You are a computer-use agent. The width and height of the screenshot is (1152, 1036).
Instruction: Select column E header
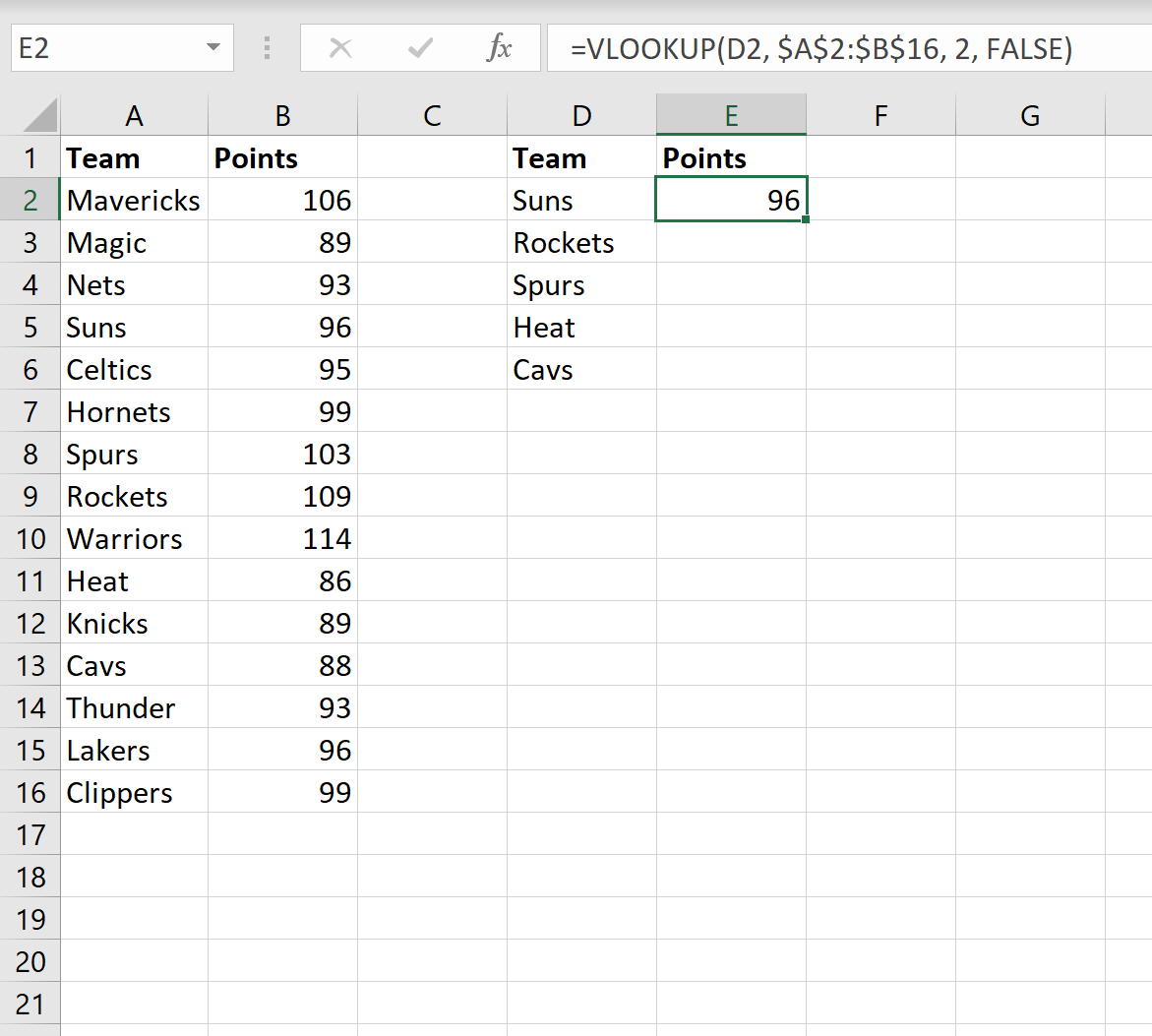(731, 116)
